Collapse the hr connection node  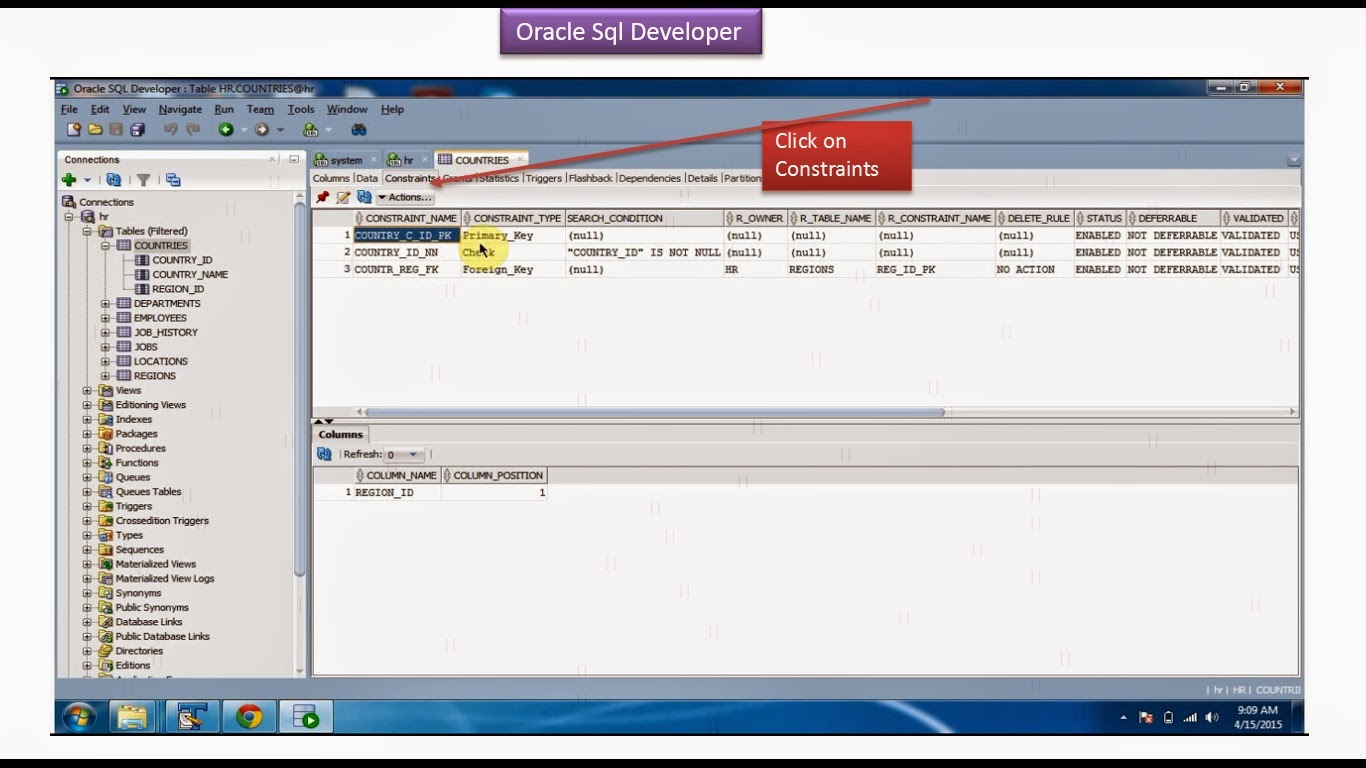[x=70, y=217]
